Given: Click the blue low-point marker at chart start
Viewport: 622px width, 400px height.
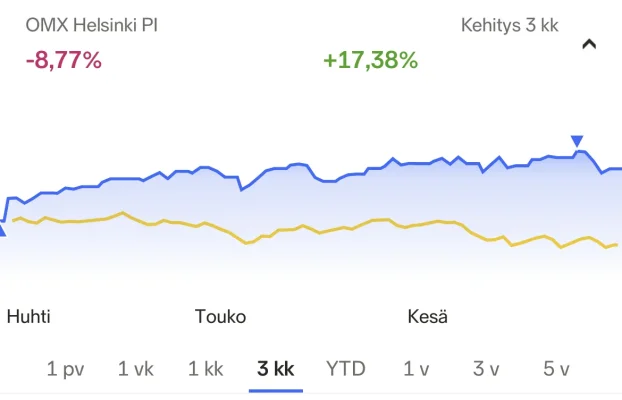Looking at the screenshot, I should [x=2, y=231].
